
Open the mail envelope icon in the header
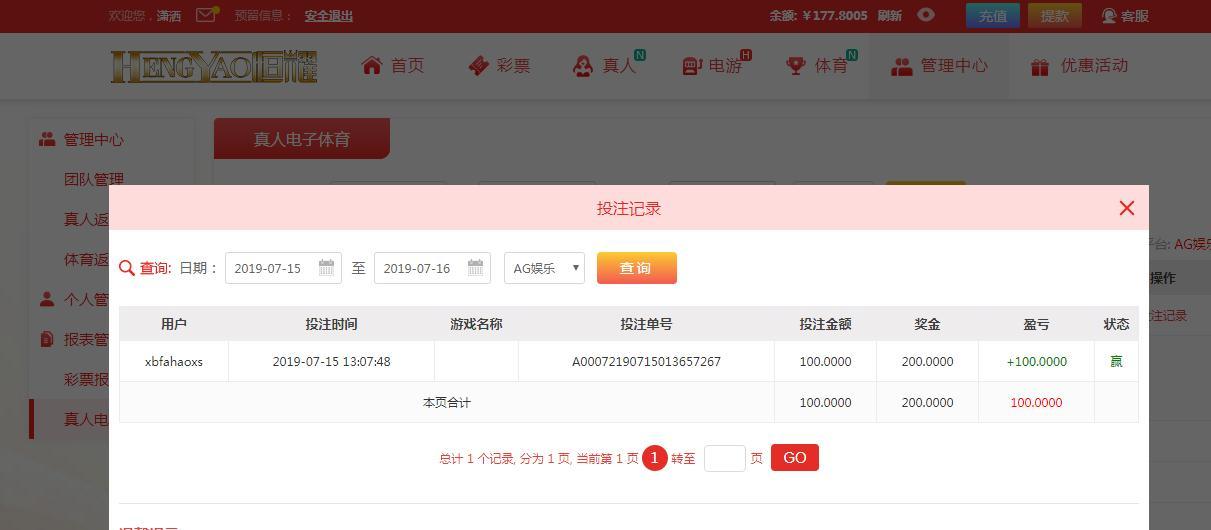click(206, 15)
